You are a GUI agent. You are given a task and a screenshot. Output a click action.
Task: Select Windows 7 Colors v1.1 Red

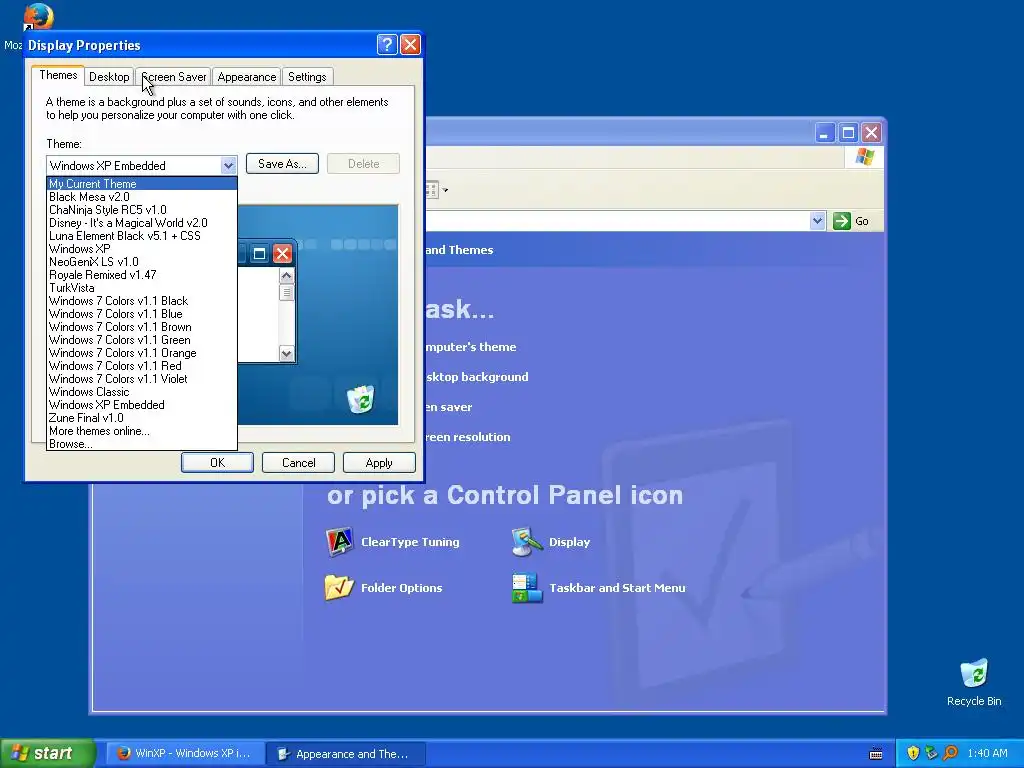coord(142,366)
